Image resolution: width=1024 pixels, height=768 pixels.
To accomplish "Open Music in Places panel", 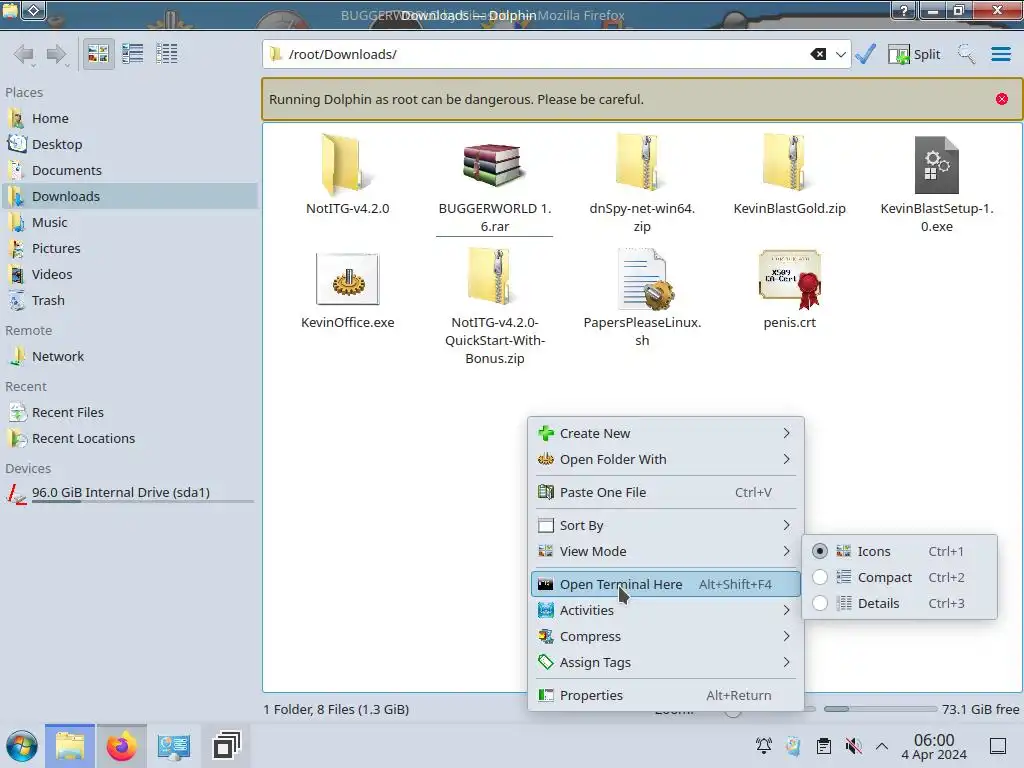I will (129, 223).
